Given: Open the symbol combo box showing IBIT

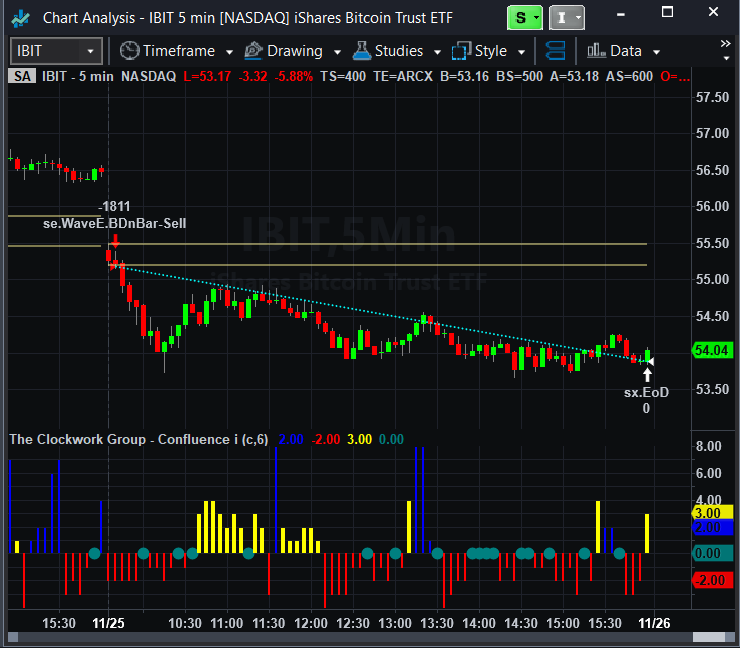Looking at the screenshot, I should [x=56, y=50].
